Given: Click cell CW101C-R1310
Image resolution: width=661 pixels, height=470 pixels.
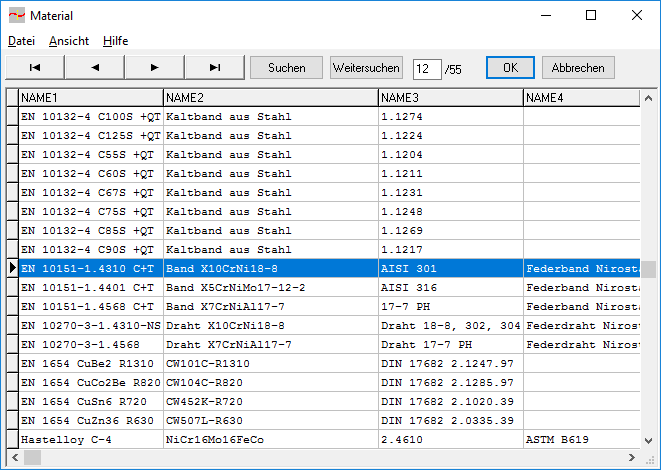Looking at the screenshot, I should click(x=271, y=363).
